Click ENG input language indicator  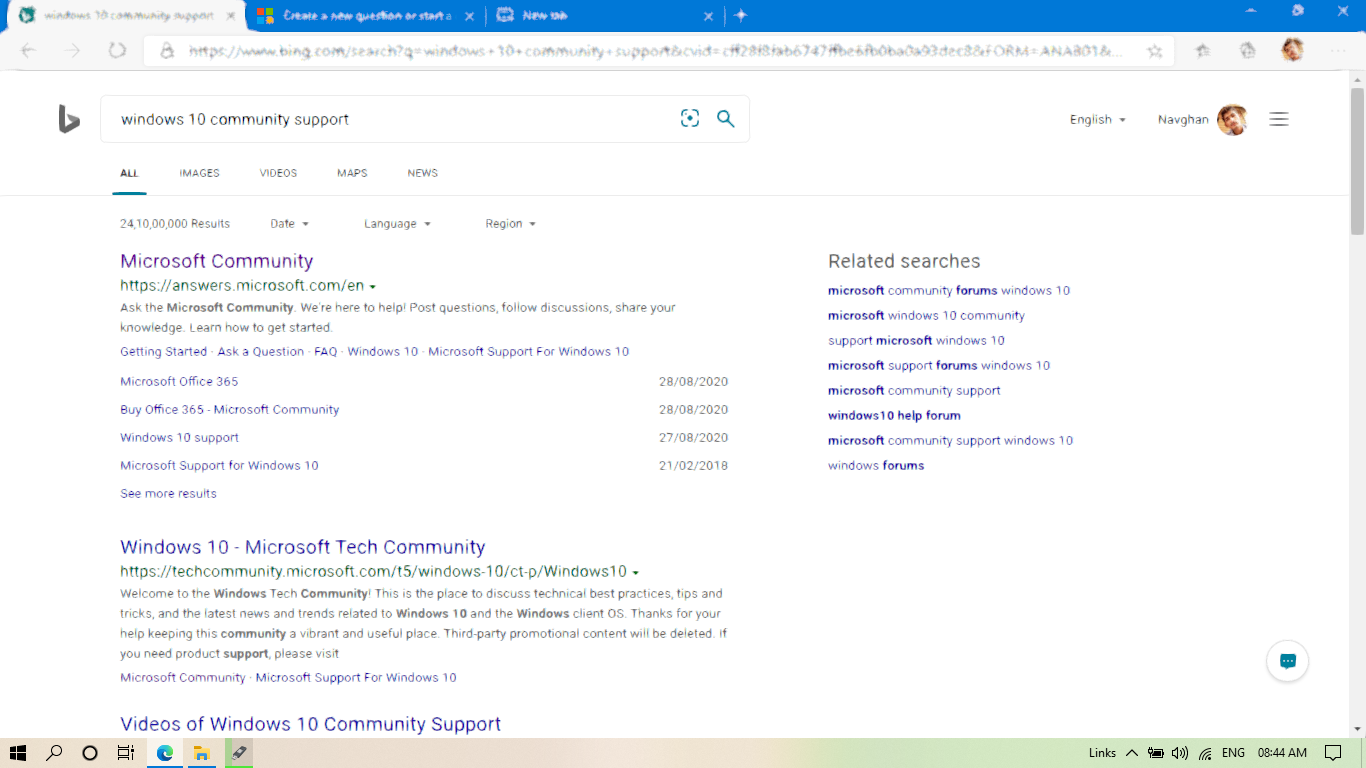[x=1233, y=753]
